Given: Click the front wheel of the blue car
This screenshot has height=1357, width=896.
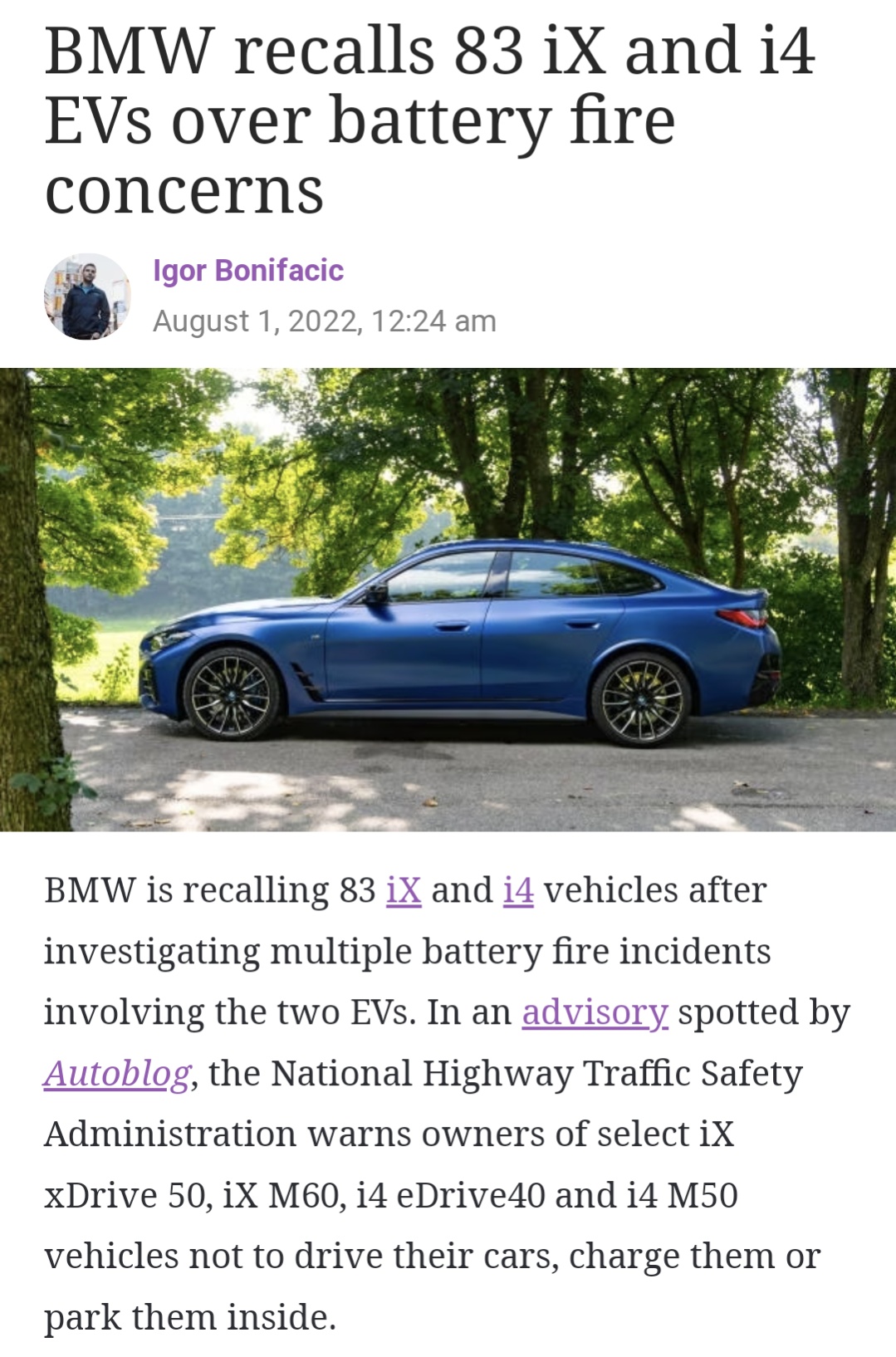Looking at the screenshot, I should coord(232,695).
